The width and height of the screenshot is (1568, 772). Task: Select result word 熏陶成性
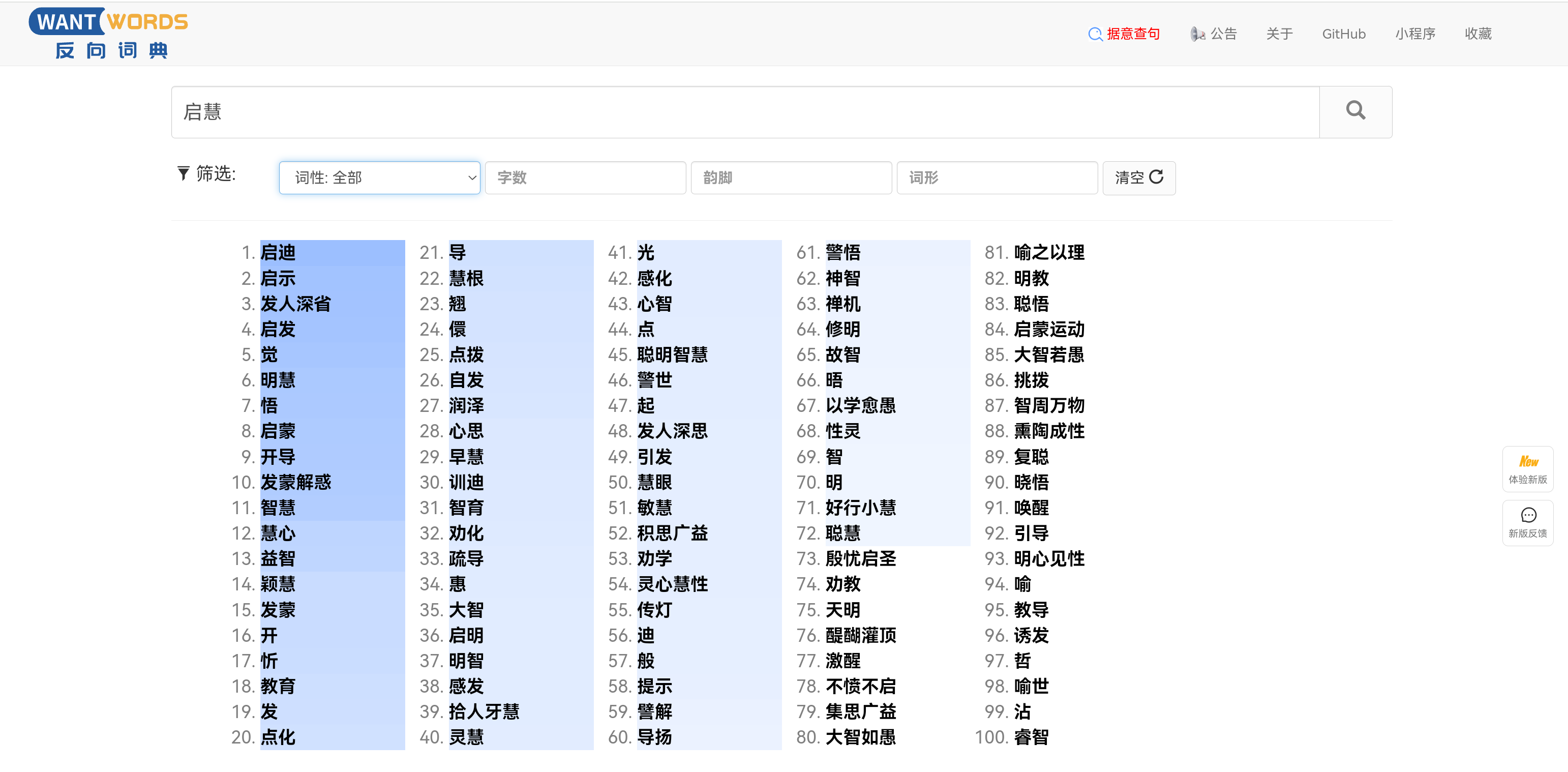click(x=1049, y=431)
